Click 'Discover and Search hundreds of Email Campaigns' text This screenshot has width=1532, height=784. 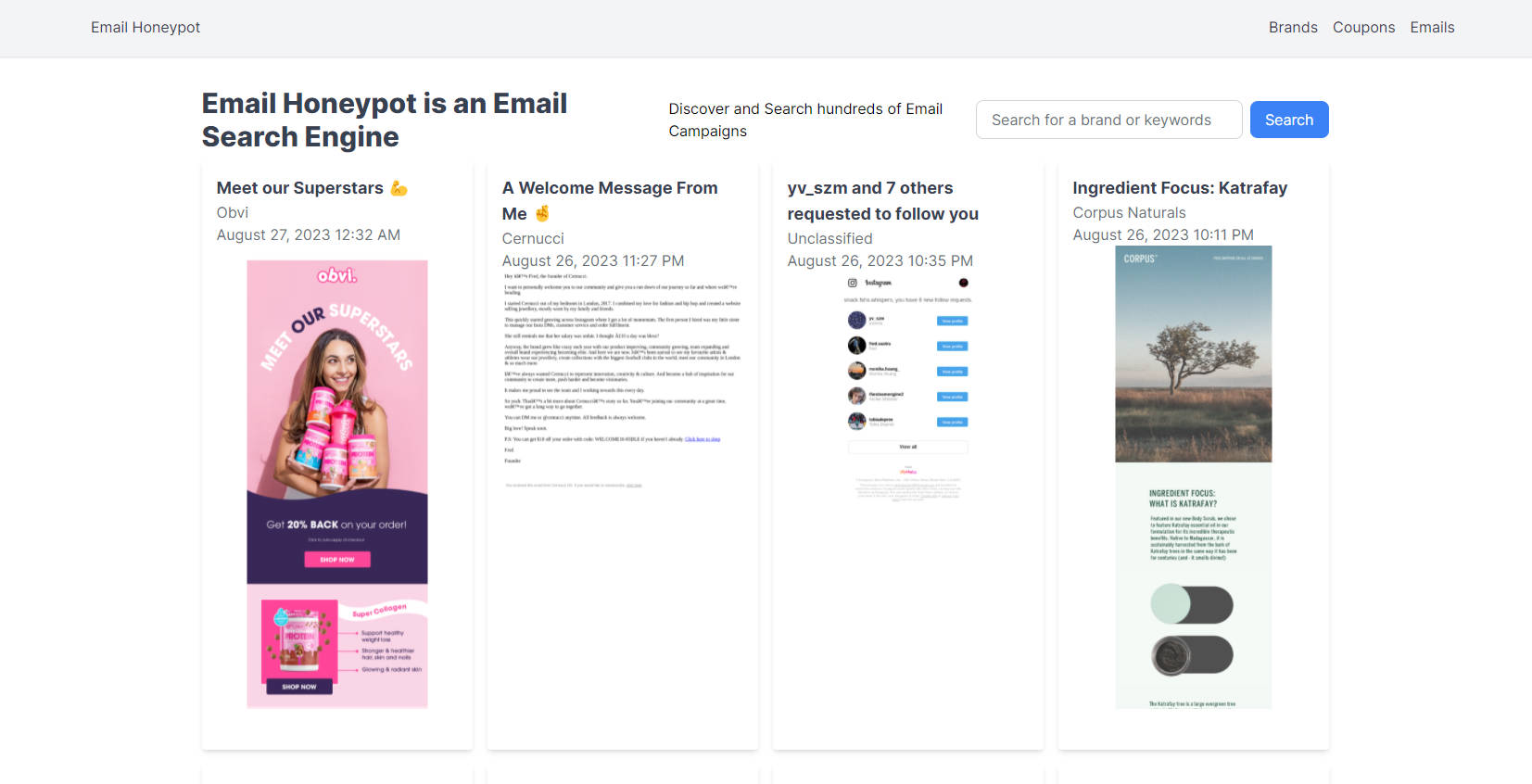805,120
